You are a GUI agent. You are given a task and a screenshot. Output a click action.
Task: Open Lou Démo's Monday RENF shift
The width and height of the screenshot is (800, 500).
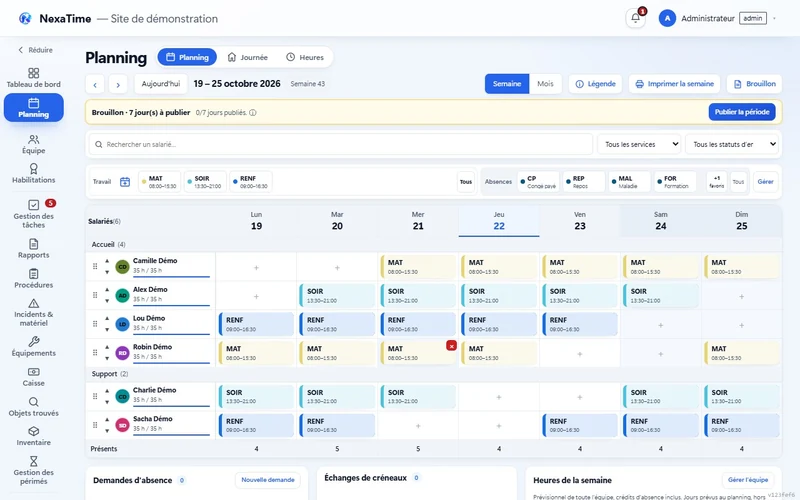pyautogui.click(x=256, y=324)
